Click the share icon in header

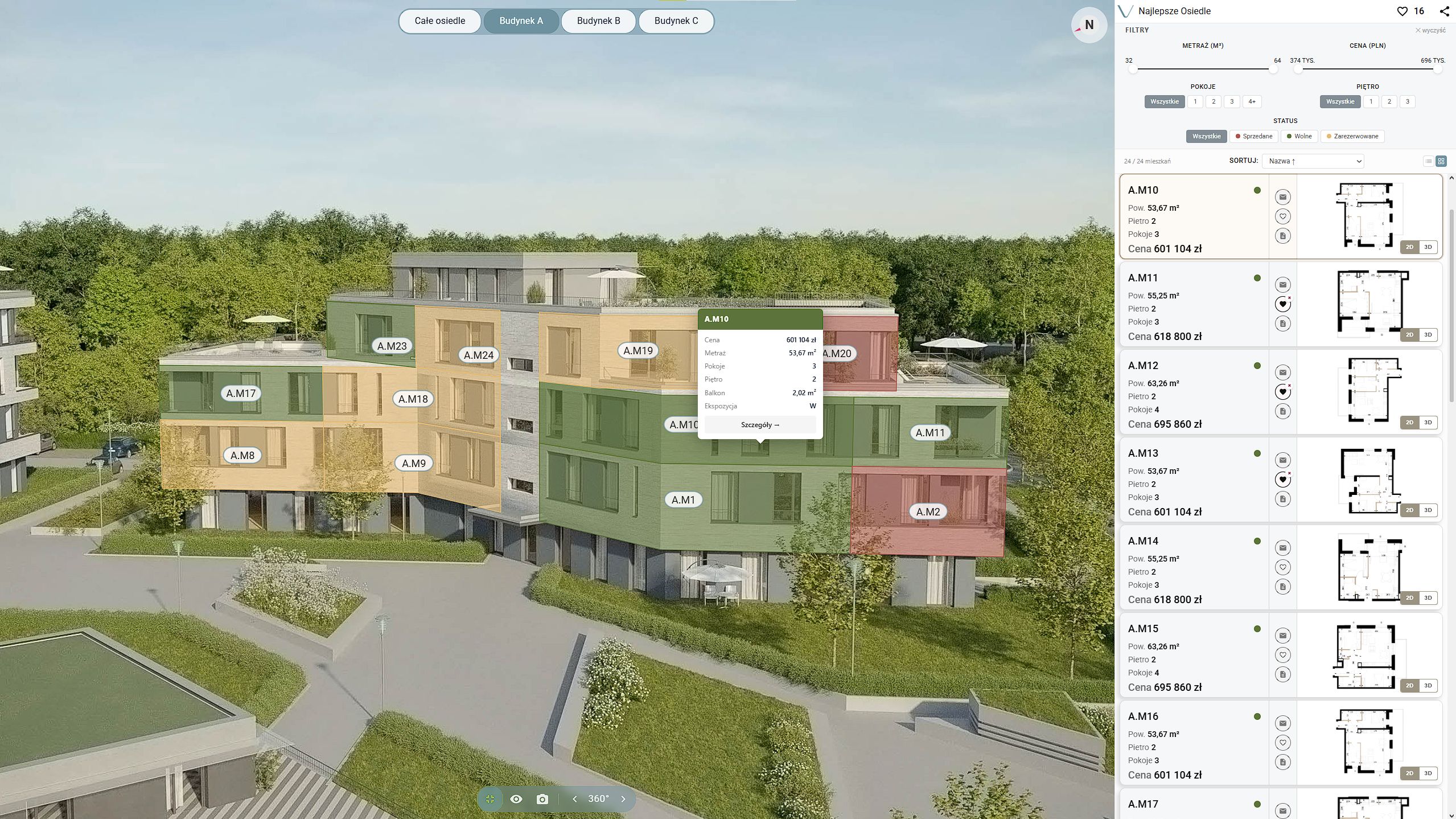click(x=1445, y=11)
